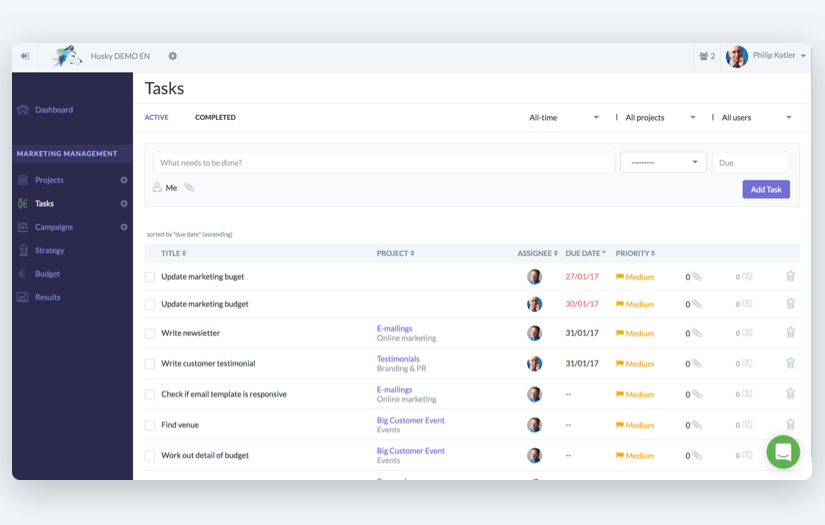
Task: Open Strategy in the sidebar
Action: [x=49, y=250]
